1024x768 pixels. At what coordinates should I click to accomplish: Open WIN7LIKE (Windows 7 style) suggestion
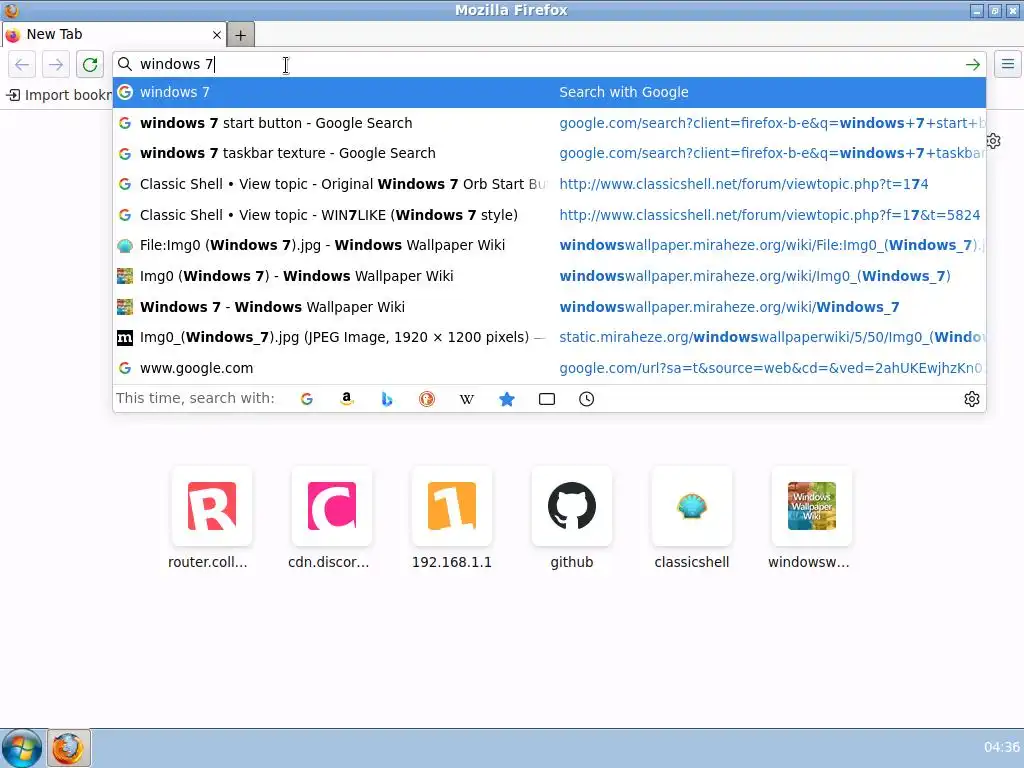pos(549,215)
